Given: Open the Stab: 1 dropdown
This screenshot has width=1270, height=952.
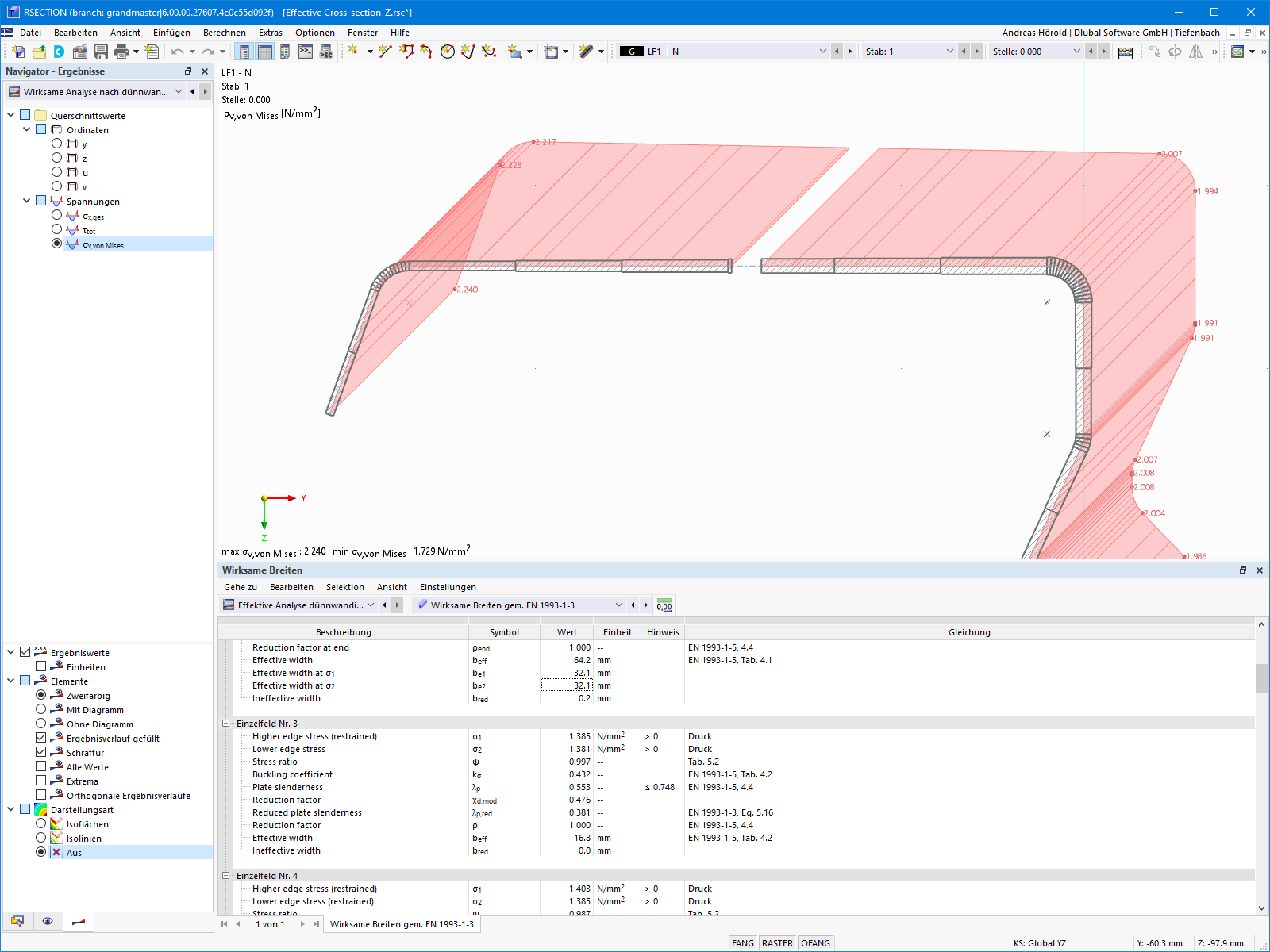Looking at the screenshot, I should (x=949, y=52).
